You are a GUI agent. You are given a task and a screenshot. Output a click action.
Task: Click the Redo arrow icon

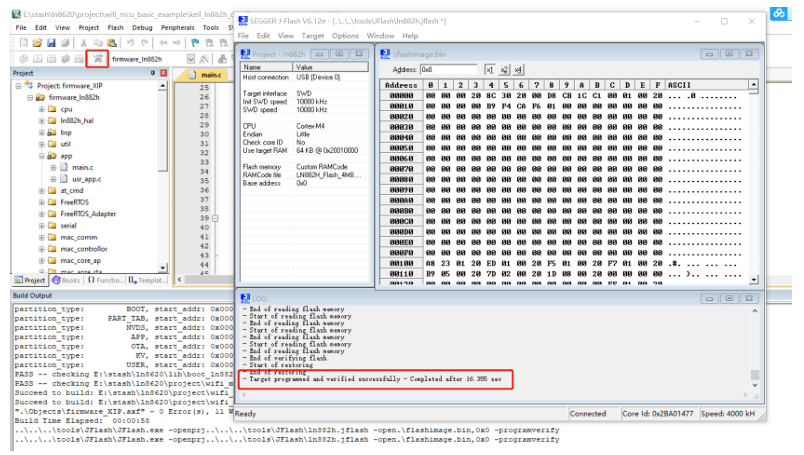pyautogui.click(x=145, y=43)
